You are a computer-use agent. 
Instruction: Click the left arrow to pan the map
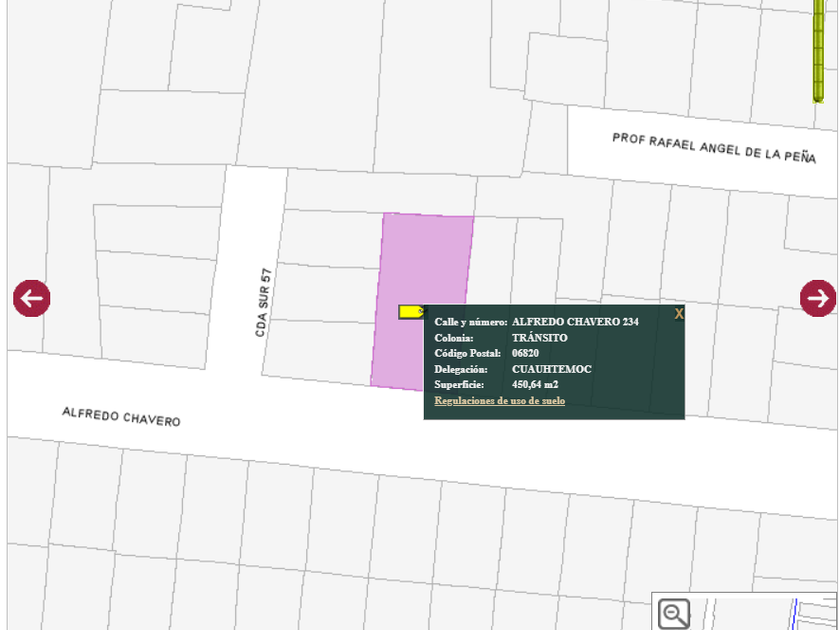pos(31,298)
